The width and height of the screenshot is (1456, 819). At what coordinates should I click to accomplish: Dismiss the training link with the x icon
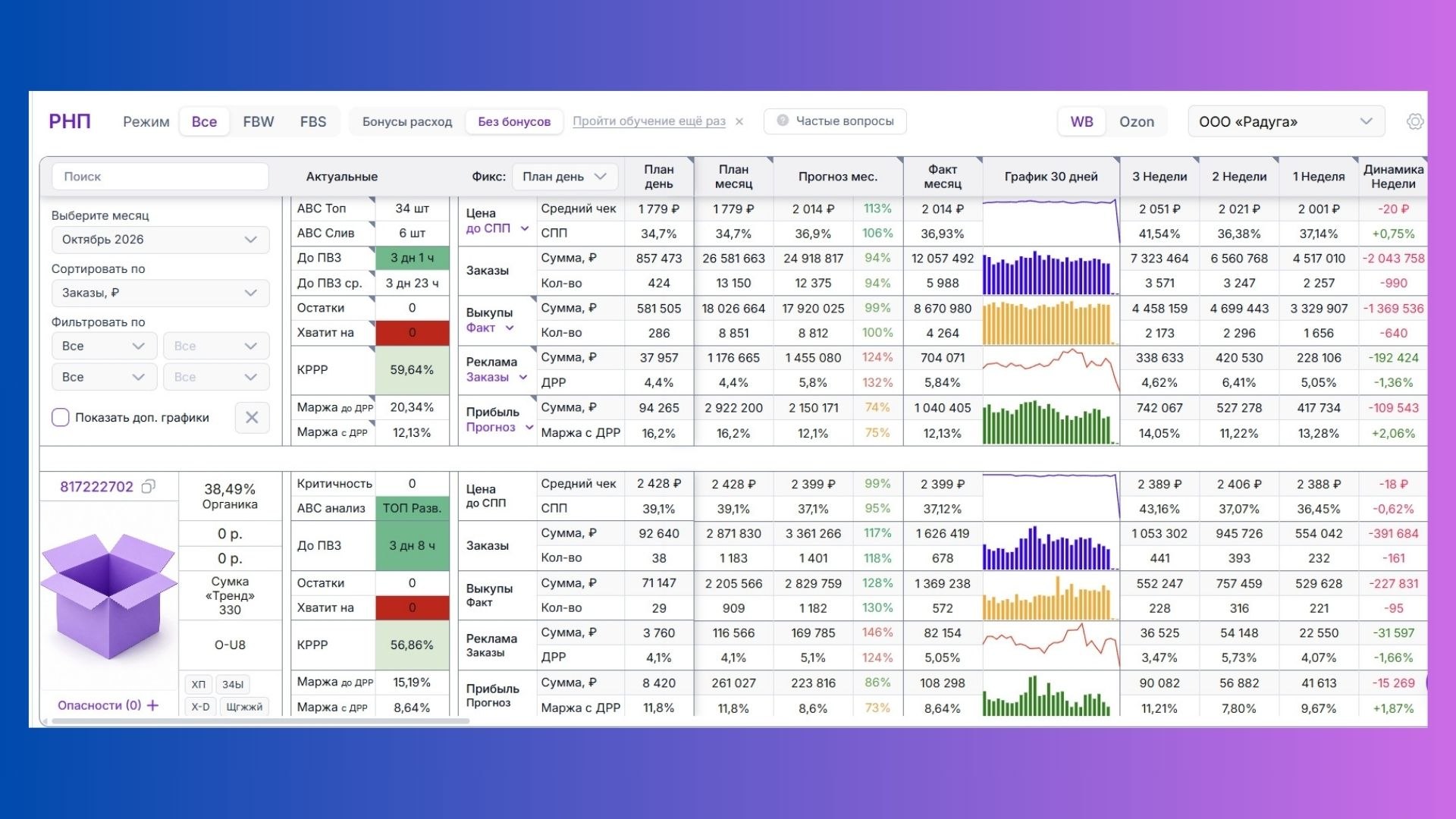pos(739,121)
